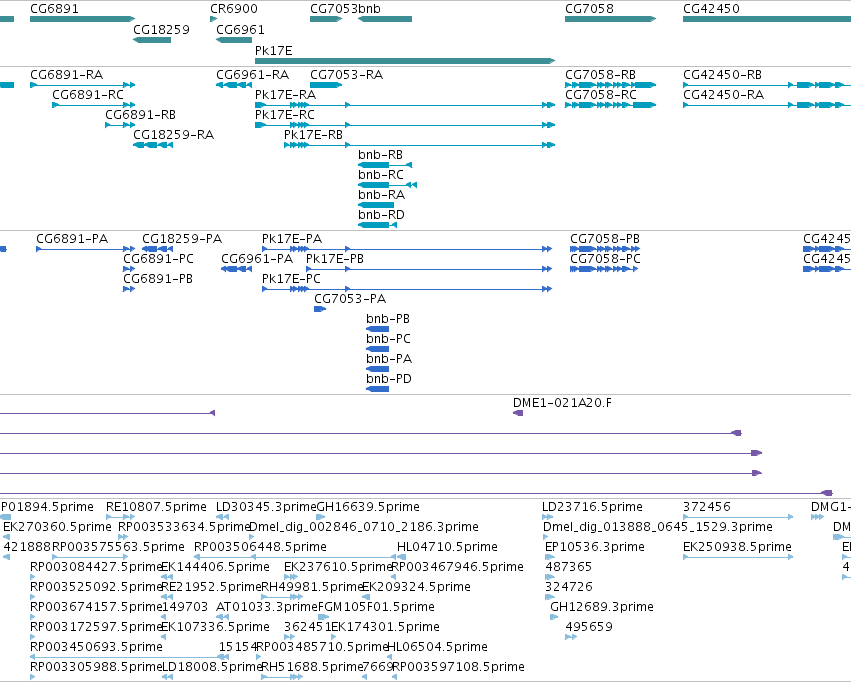Click the CG7058 gene label
The image size is (851, 682).
pos(589,9)
